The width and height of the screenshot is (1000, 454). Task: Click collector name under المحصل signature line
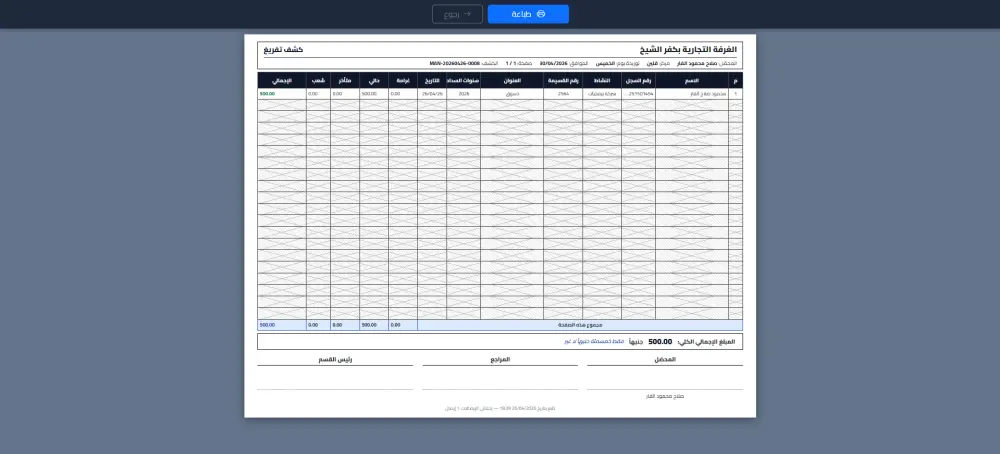[665, 396]
